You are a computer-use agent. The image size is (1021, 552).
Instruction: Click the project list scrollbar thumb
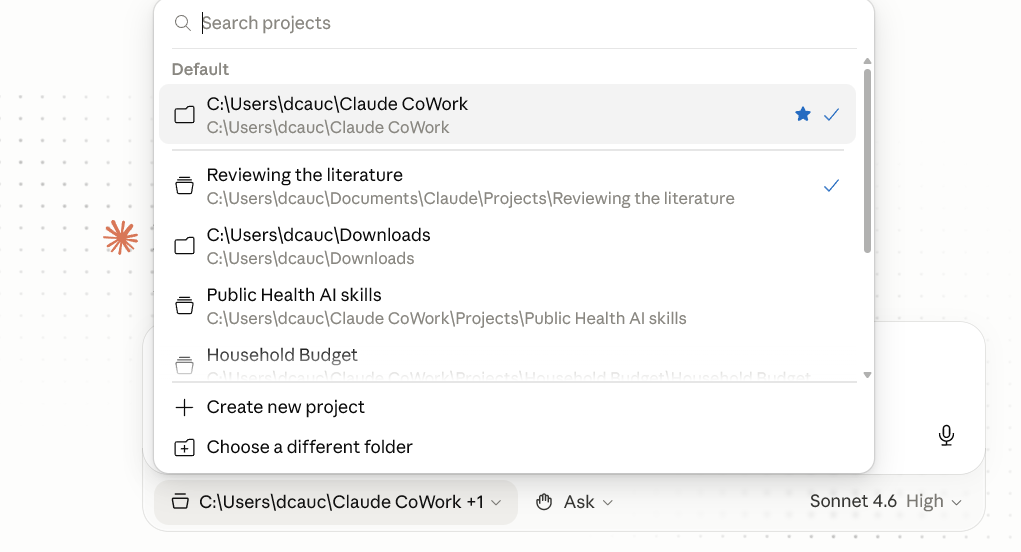867,161
